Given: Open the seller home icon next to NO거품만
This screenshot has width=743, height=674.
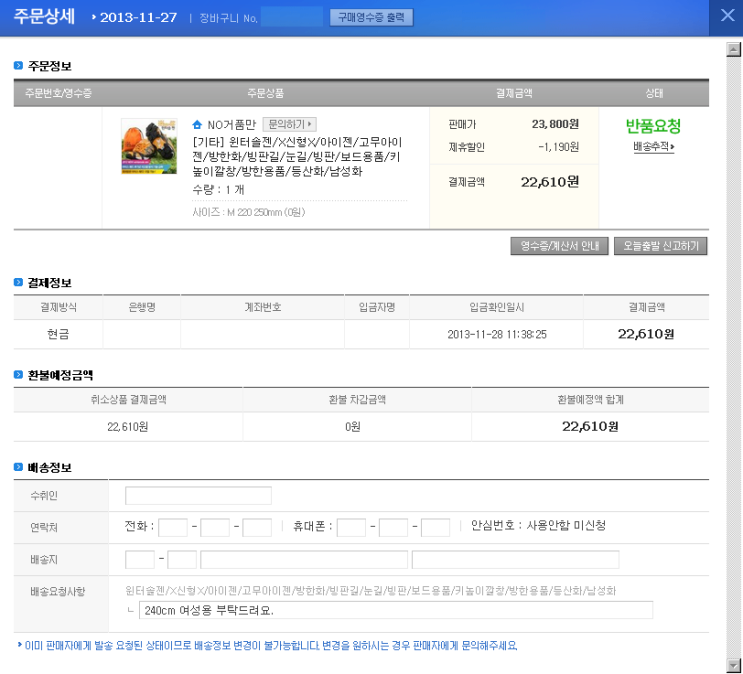Looking at the screenshot, I should coord(197,125).
